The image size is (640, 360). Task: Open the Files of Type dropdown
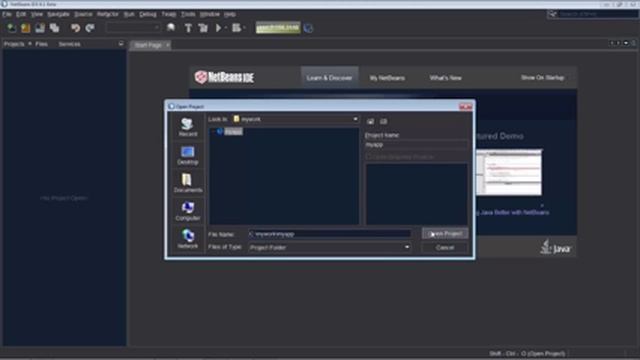(x=407, y=247)
